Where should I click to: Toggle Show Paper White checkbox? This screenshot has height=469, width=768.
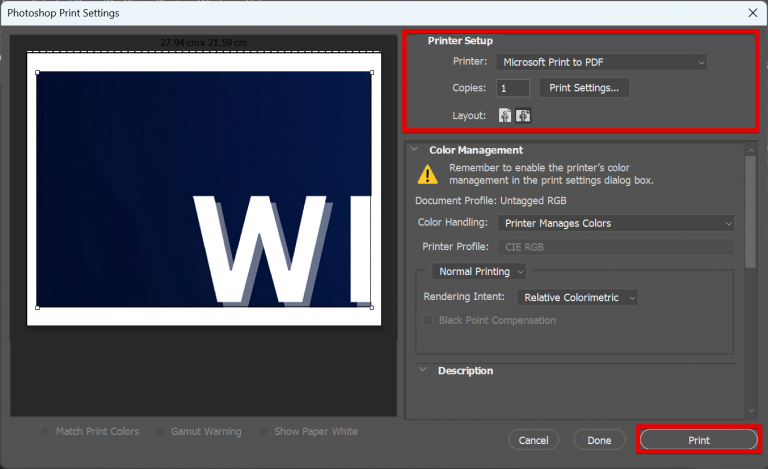tap(264, 432)
